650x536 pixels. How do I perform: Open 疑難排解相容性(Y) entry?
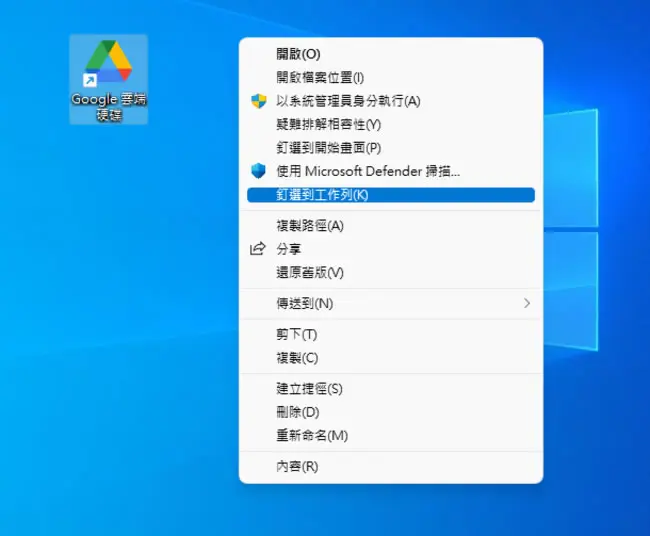point(390,124)
